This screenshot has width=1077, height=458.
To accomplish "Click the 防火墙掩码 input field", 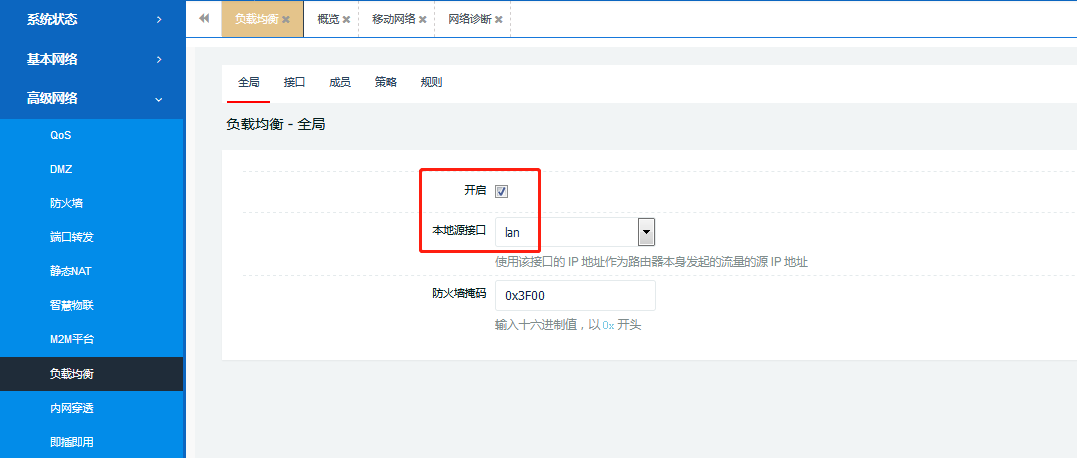I will coord(575,296).
